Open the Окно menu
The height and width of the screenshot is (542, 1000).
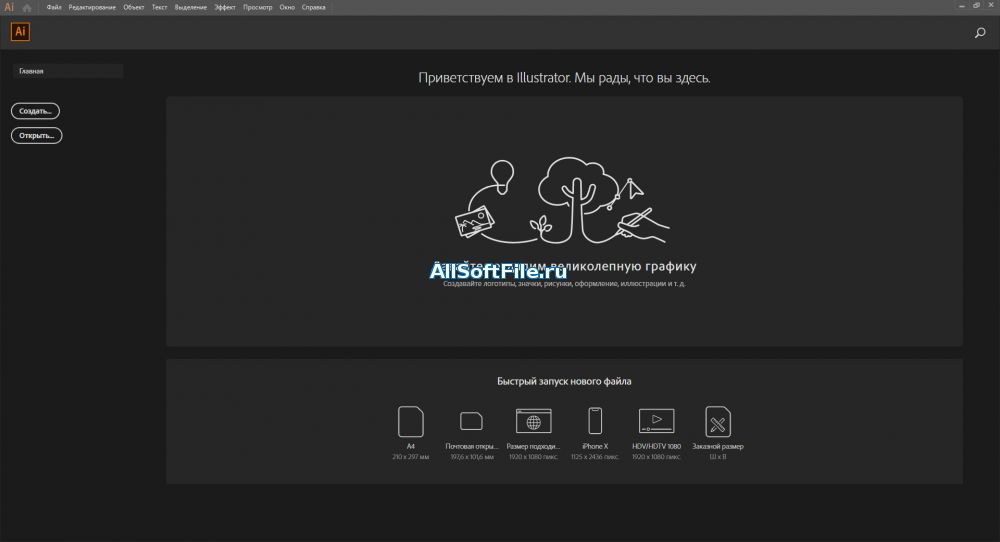(287, 8)
